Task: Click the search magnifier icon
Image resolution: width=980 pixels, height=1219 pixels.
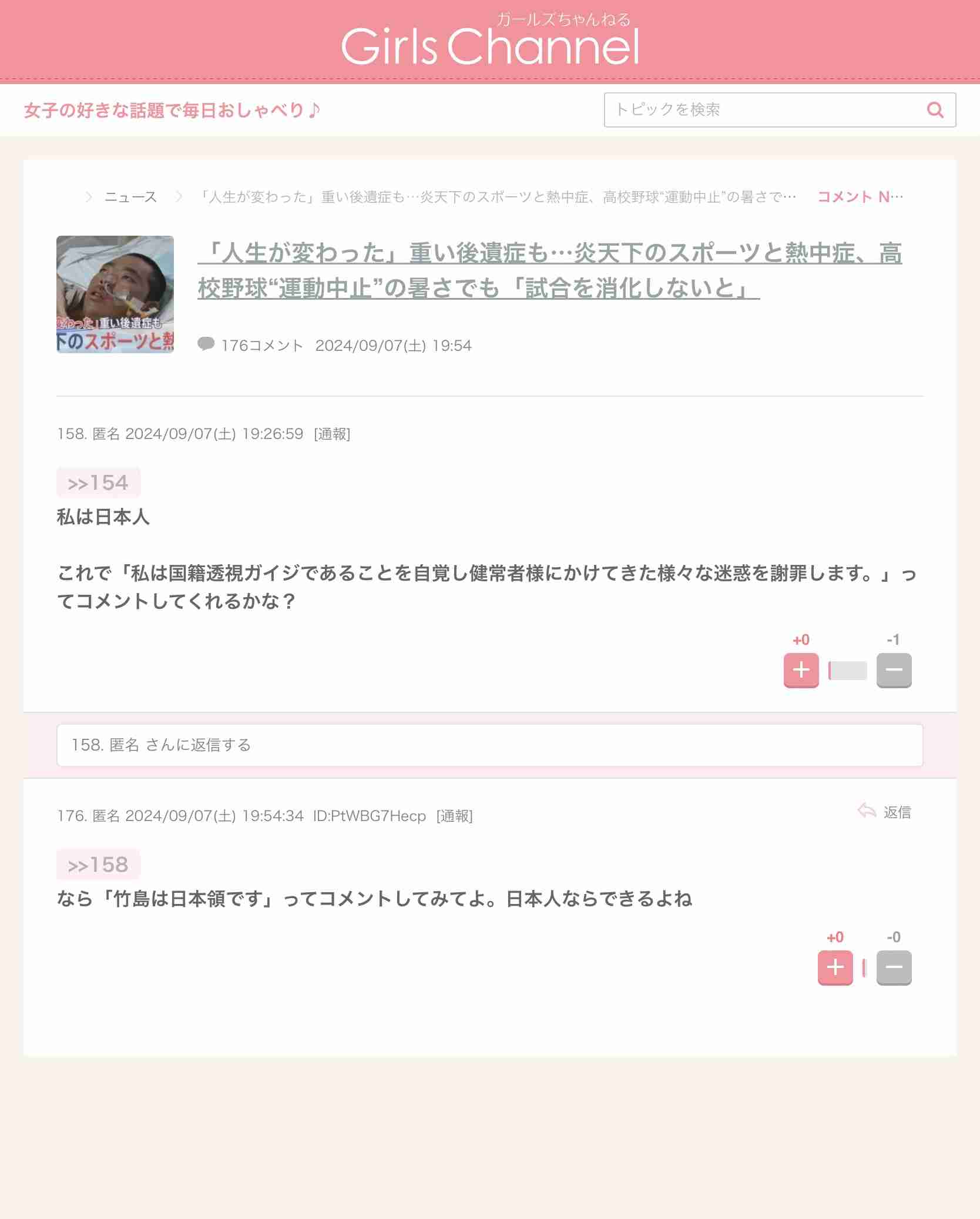Action: point(935,110)
